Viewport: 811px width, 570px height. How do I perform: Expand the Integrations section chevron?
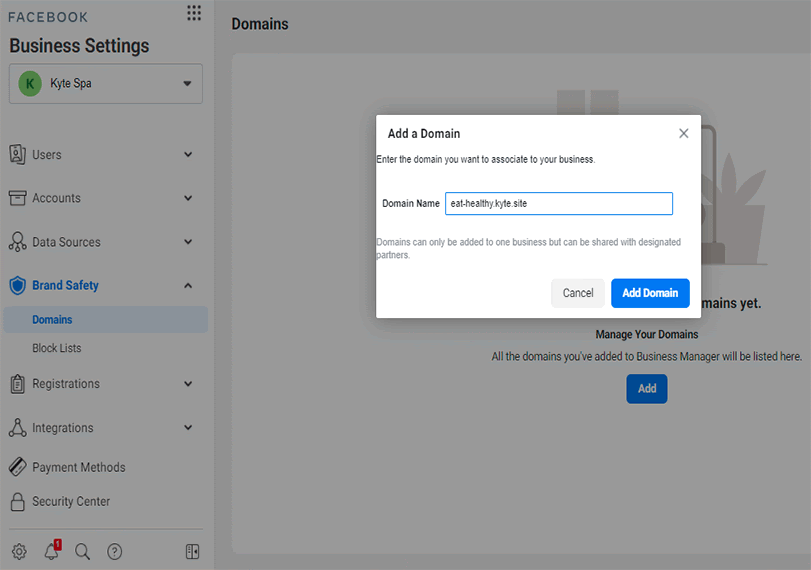click(188, 428)
